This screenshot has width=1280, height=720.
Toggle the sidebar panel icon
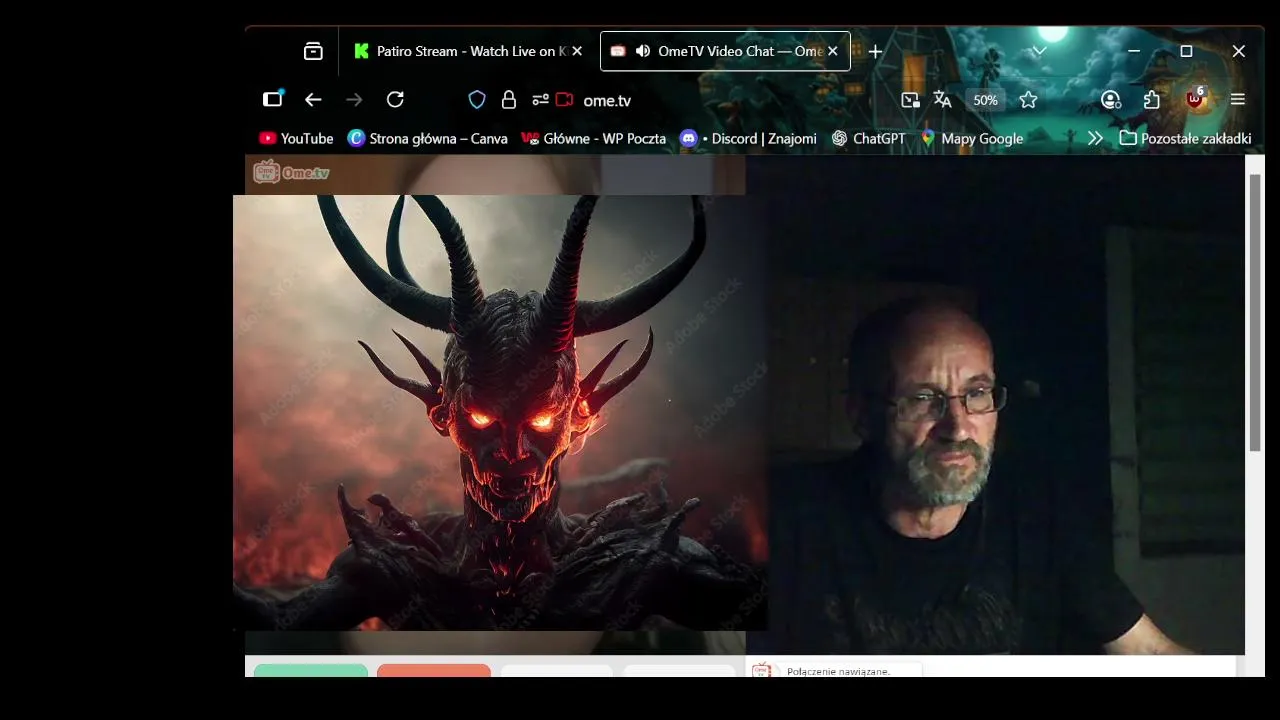(273, 99)
